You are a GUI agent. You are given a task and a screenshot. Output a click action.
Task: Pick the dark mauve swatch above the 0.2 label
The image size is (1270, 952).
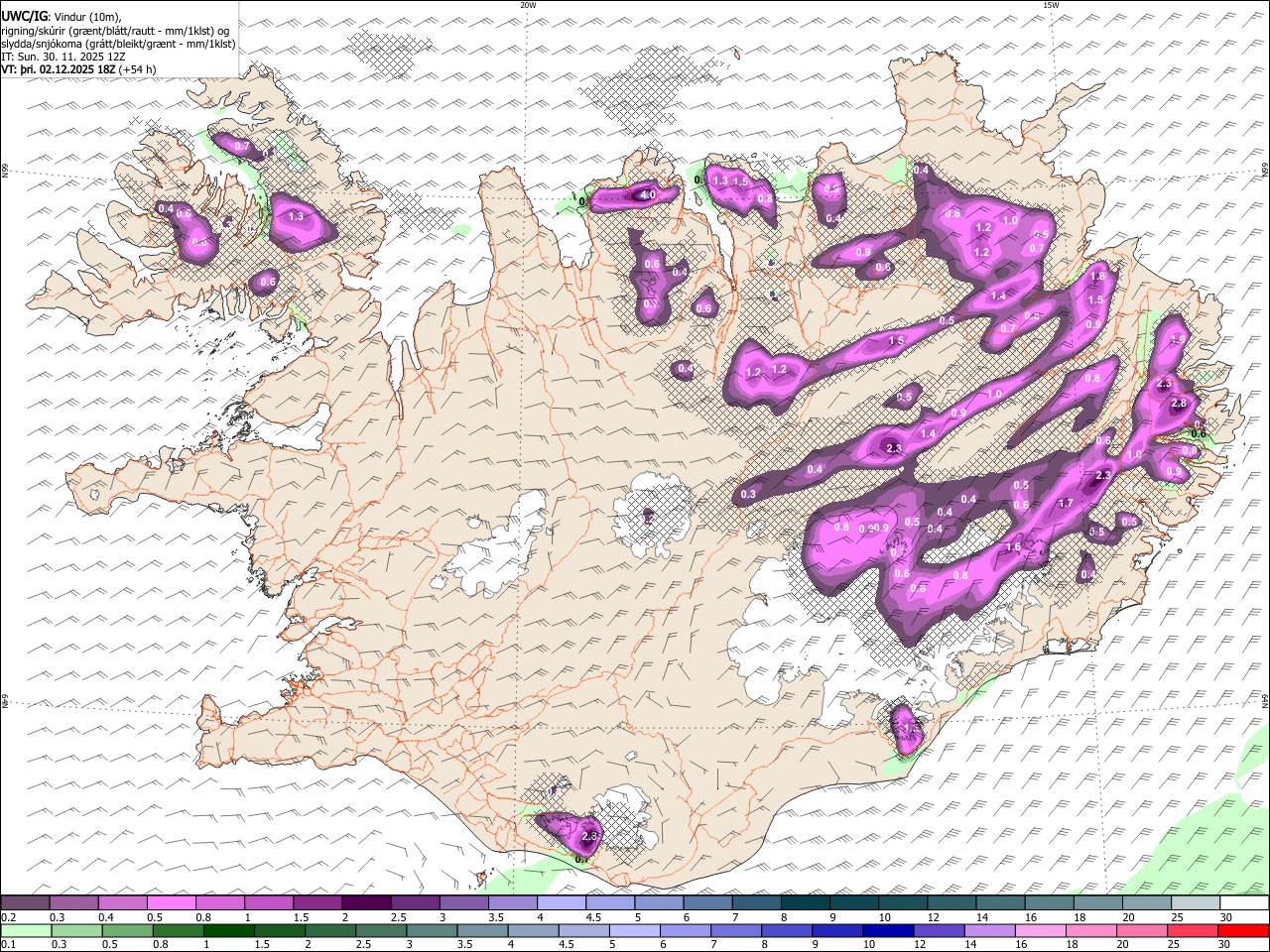(25, 903)
